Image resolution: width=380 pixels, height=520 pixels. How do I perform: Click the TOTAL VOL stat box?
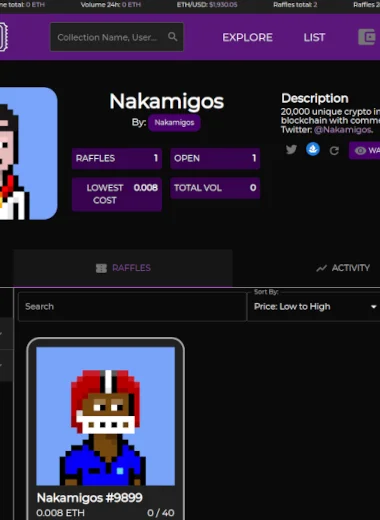pos(215,188)
